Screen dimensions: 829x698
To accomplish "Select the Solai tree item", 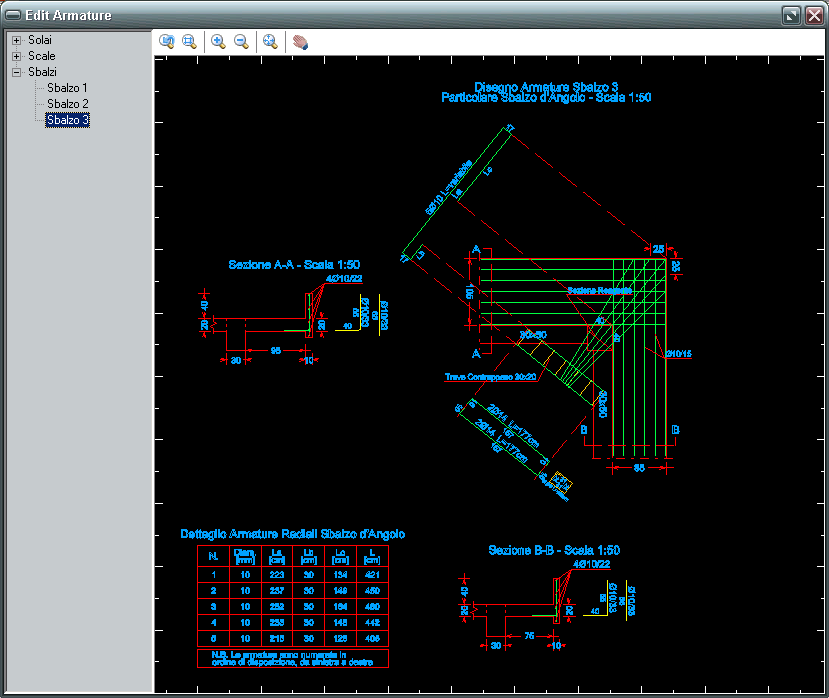I will click(x=40, y=40).
